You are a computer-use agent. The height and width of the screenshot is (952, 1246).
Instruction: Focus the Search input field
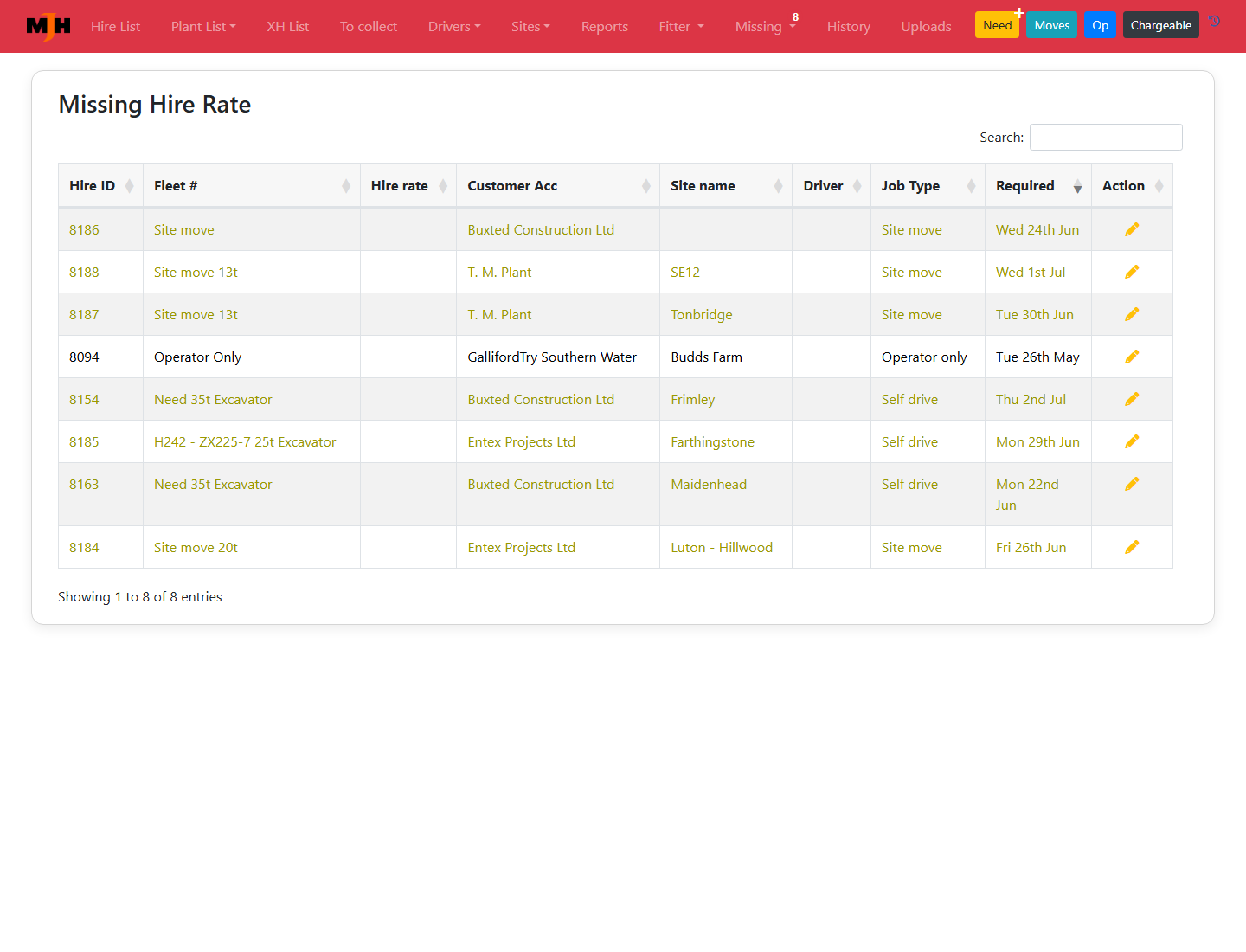click(x=1106, y=137)
